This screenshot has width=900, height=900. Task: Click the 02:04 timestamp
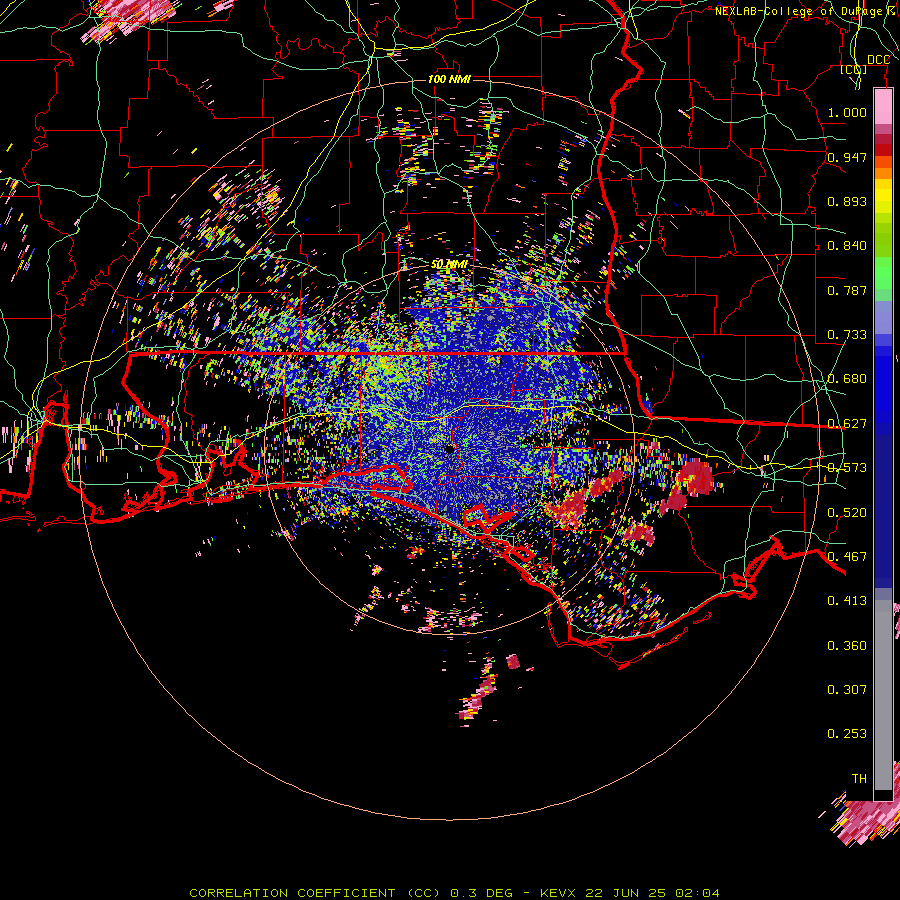(x=697, y=893)
